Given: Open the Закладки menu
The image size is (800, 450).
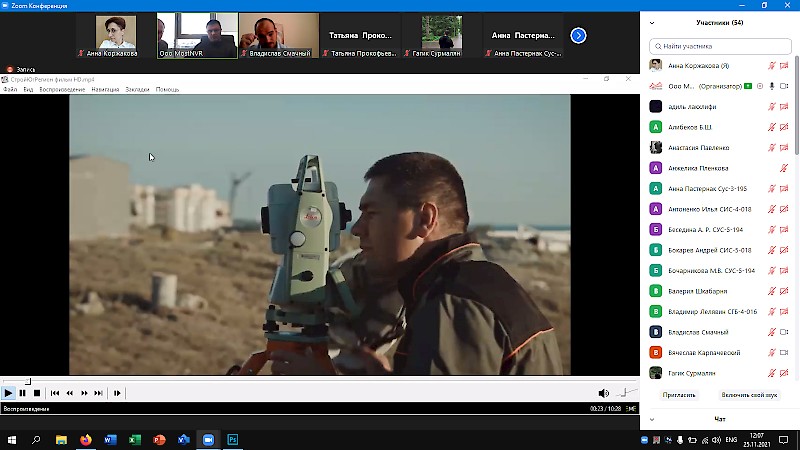Looking at the screenshot, I should (137, 89).
